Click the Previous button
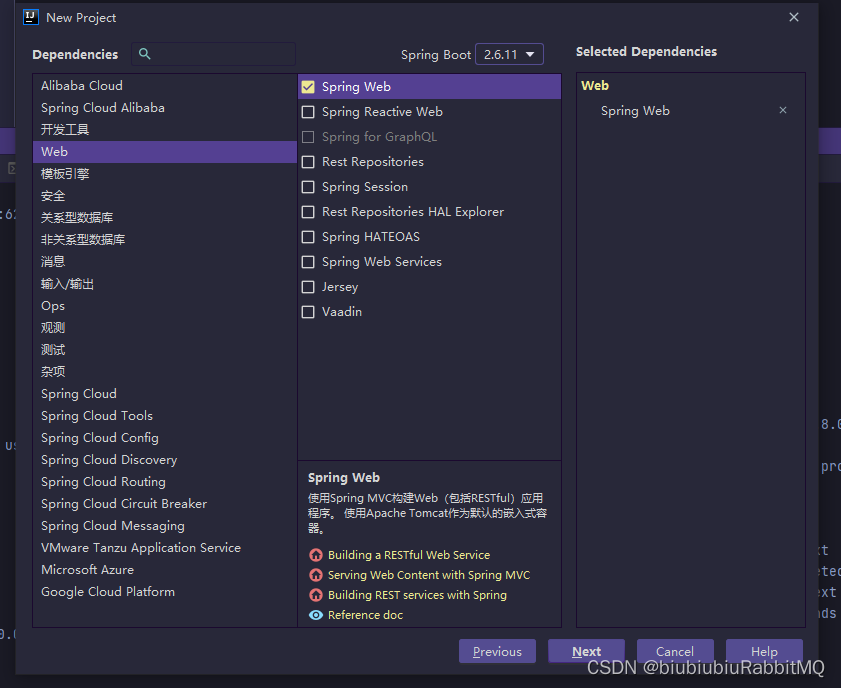841x688 pixels. click(x=497, y=651)
